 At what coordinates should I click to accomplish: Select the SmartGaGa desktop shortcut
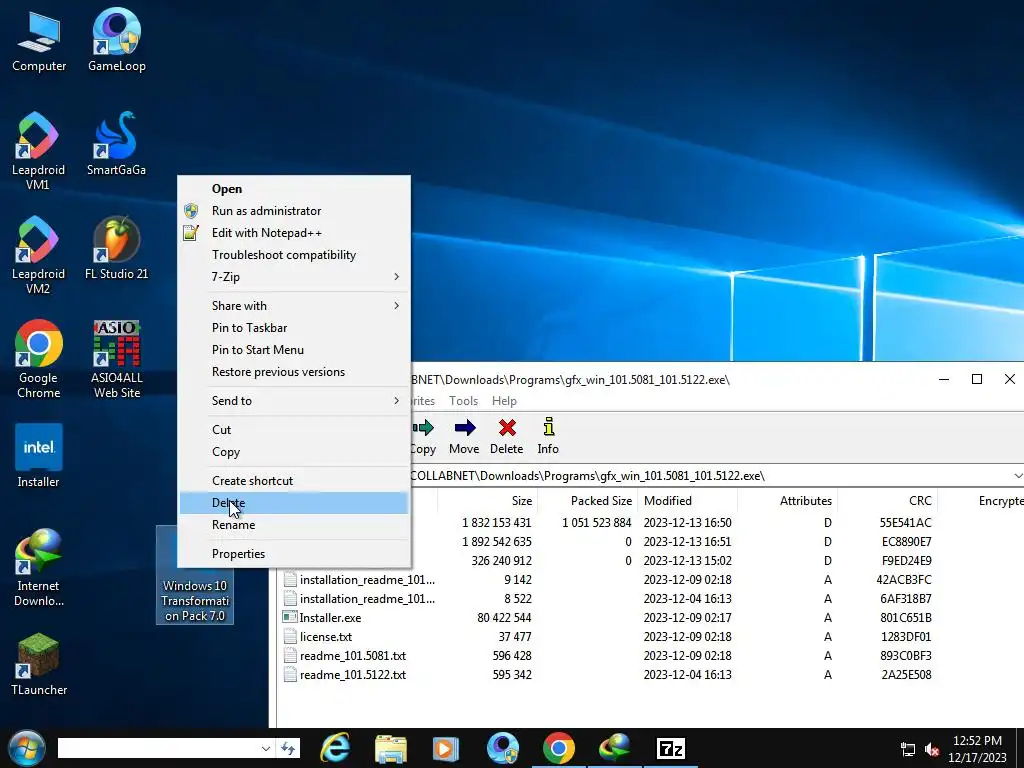116,144
